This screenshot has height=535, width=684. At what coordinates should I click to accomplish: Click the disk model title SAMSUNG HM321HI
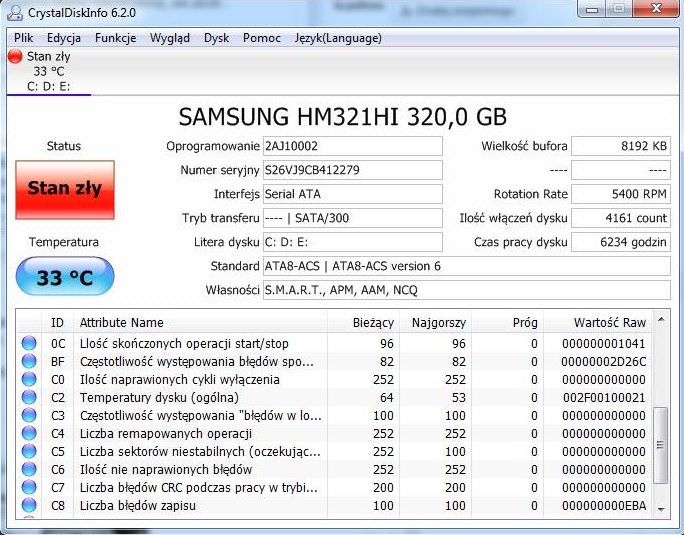click(342, 117)
